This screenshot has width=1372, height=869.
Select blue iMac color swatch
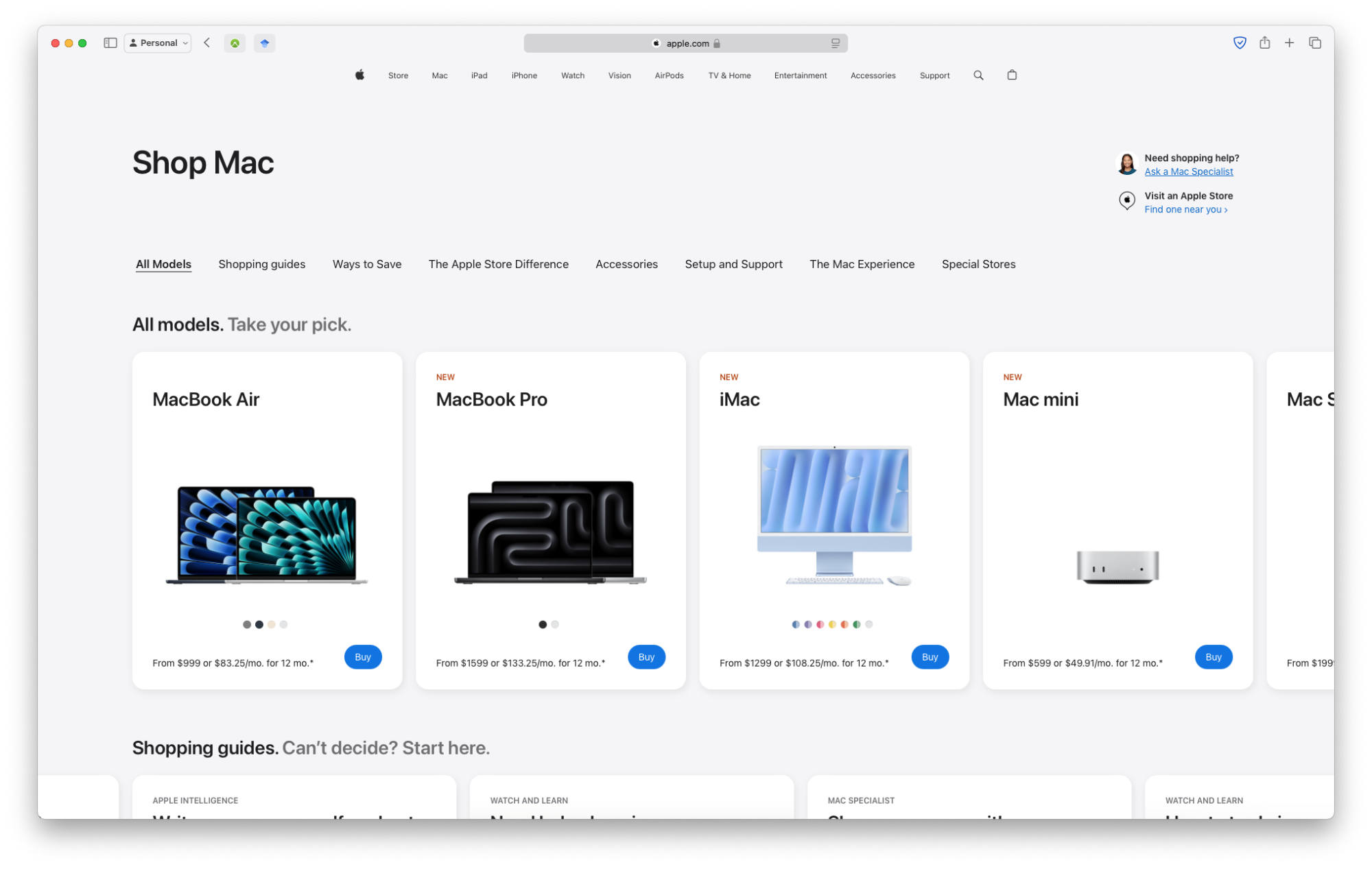796,624
